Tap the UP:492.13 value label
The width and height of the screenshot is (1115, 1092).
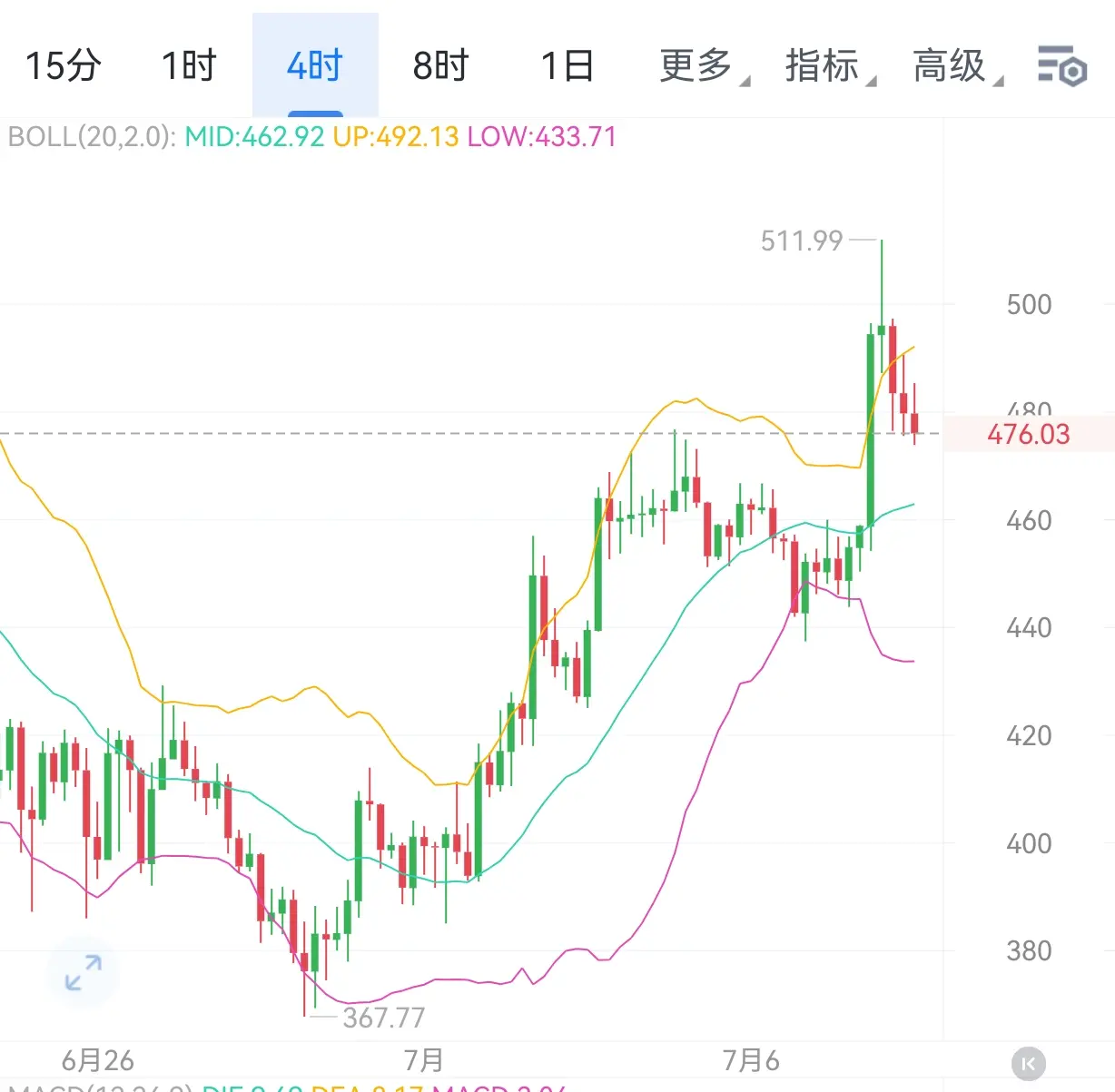[396, 137]
